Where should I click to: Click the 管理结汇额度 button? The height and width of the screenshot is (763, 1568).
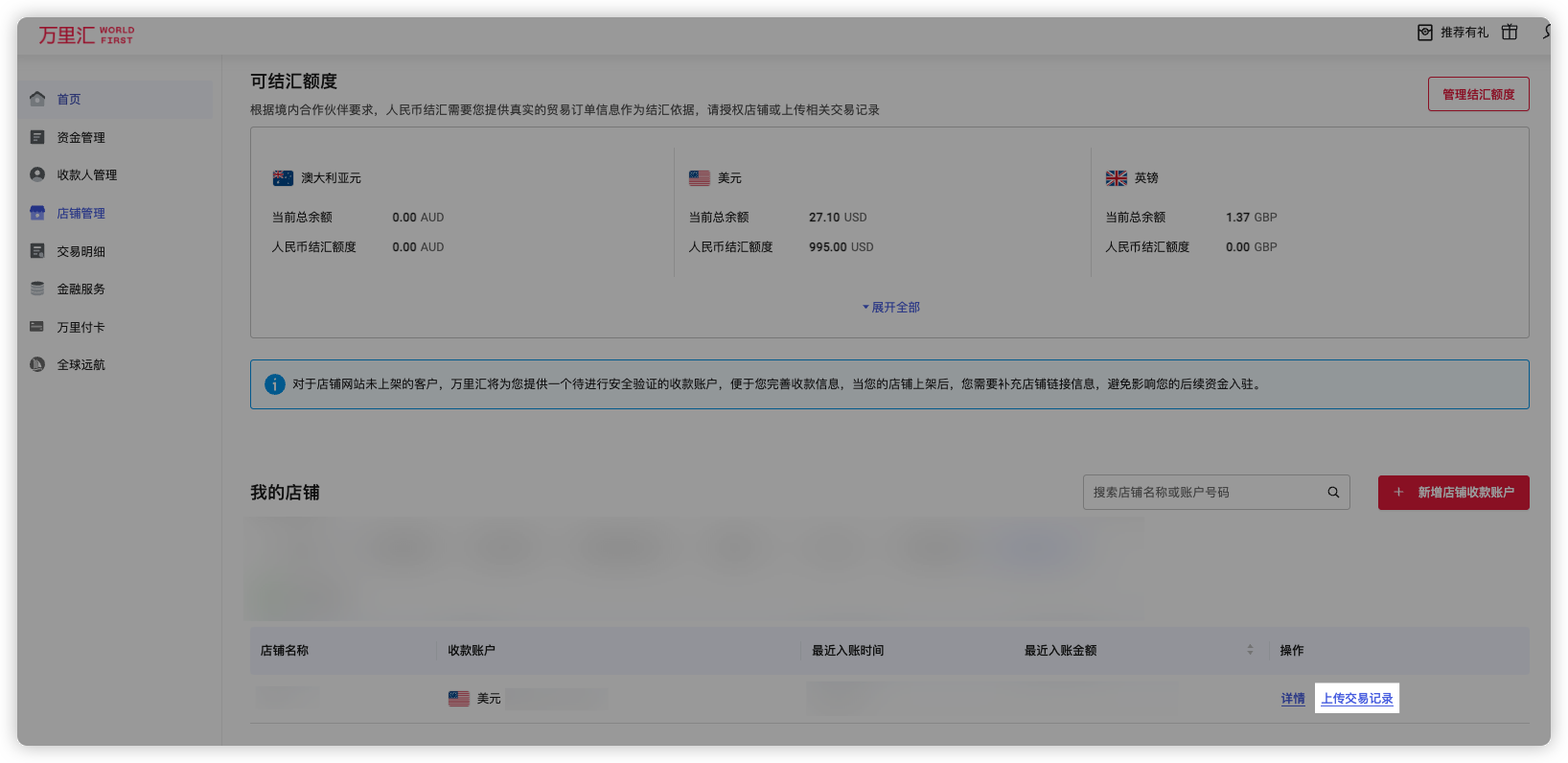point(1479,94)
